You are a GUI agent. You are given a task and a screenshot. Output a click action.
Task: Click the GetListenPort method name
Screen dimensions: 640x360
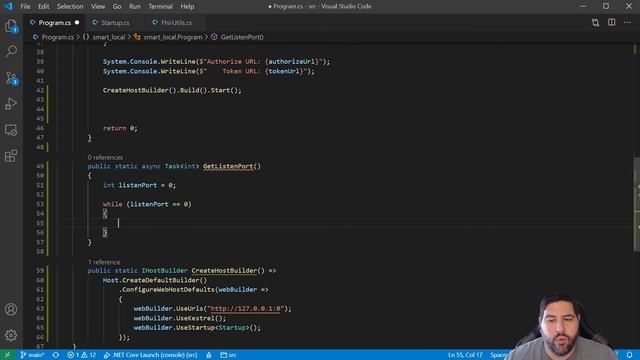(x=228, y=166)
